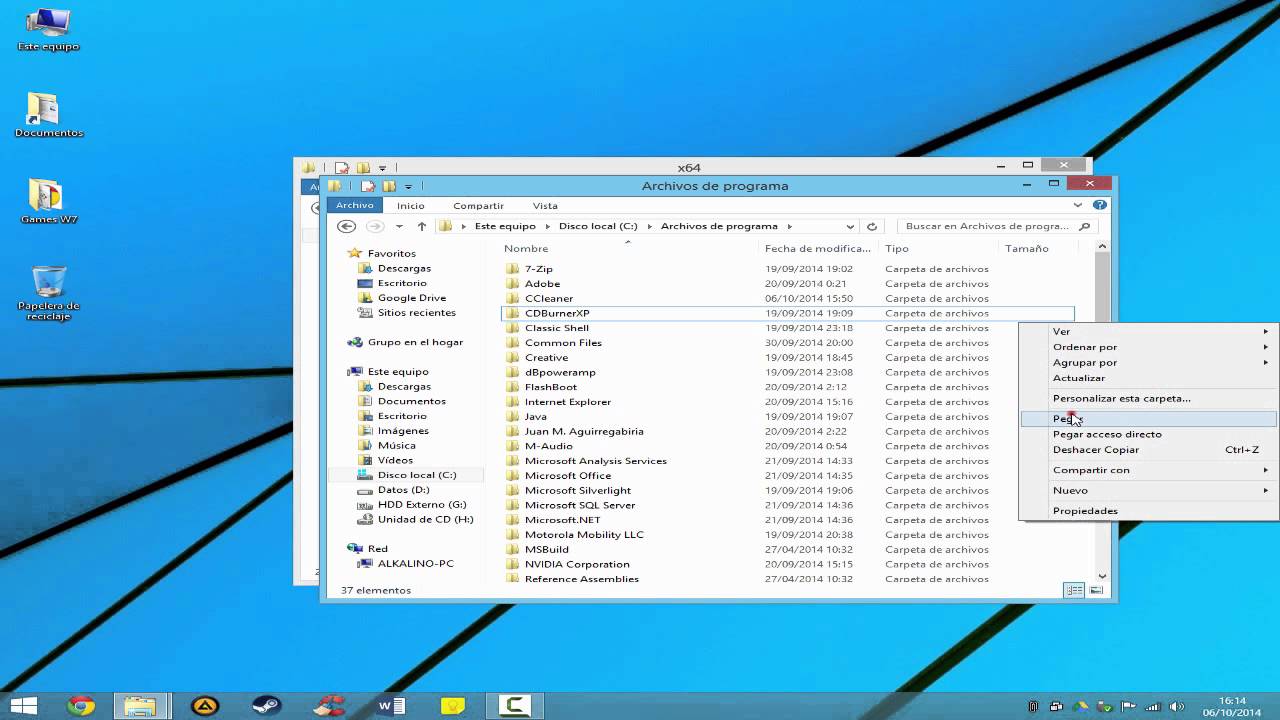Viewport: 1280px width, 720px height.
Task: Select the CCleaner folder row
Action: tap(787, 298)
